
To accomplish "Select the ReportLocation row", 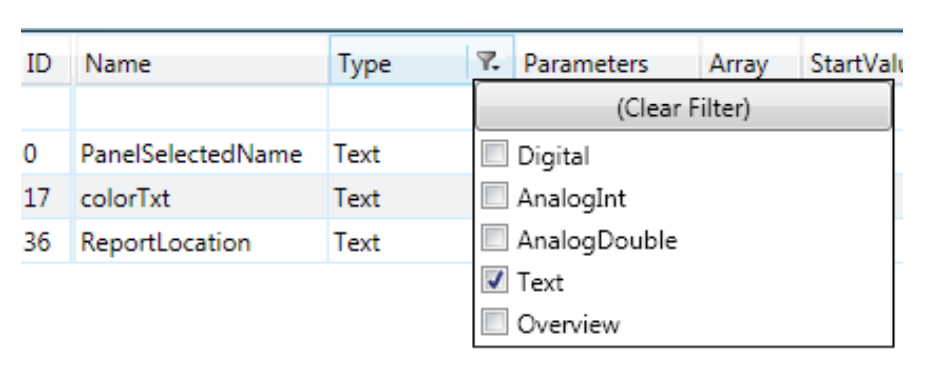I will point(247,242).
